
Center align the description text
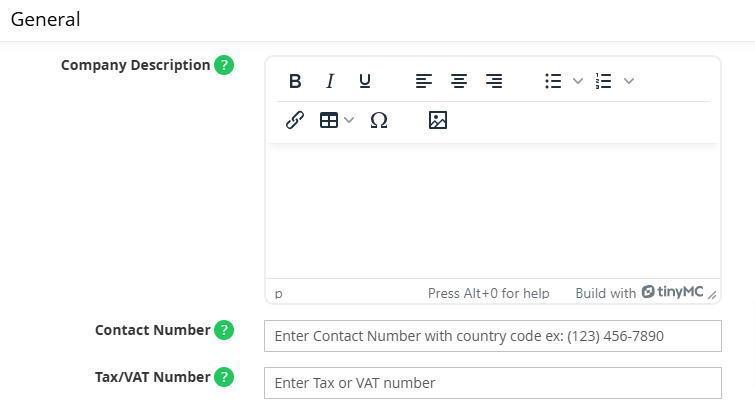pyautogui.click(x=459, y=81)
